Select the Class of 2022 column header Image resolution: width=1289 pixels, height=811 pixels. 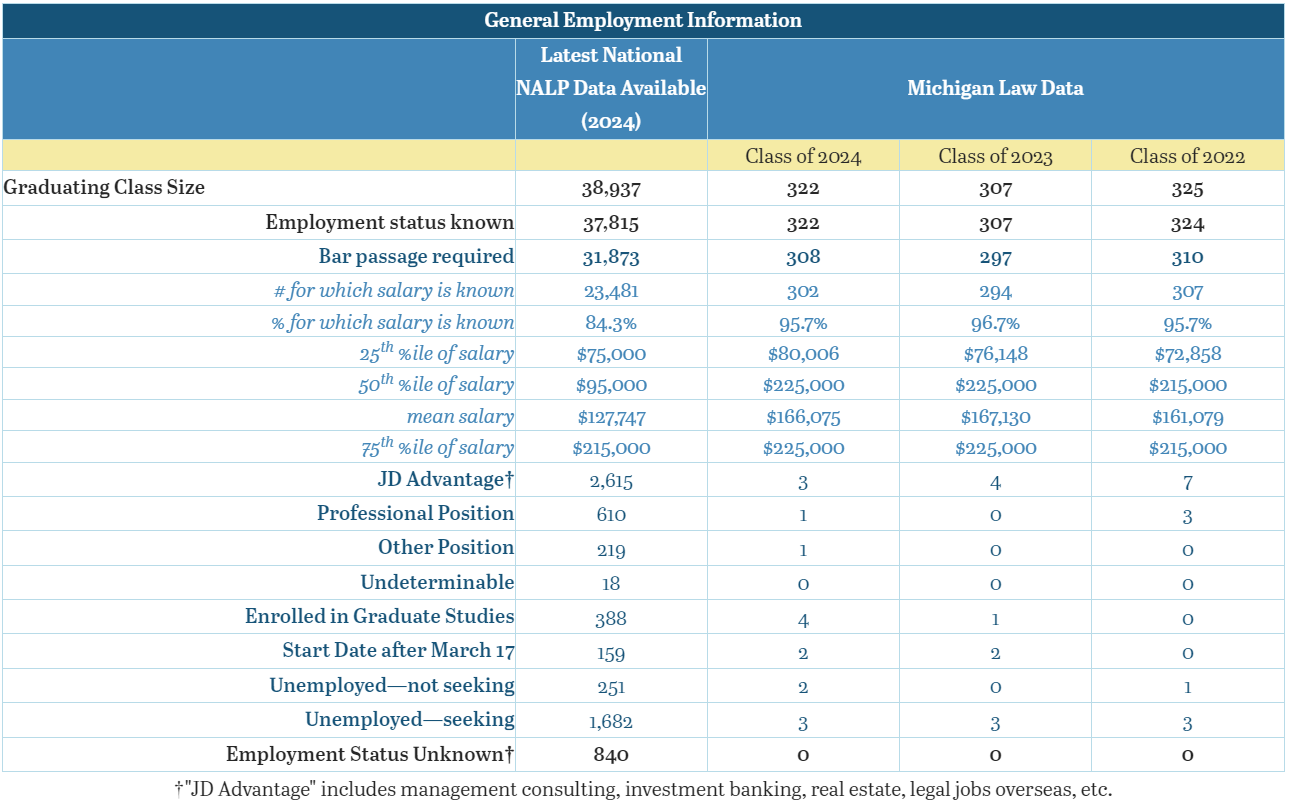1187,156
